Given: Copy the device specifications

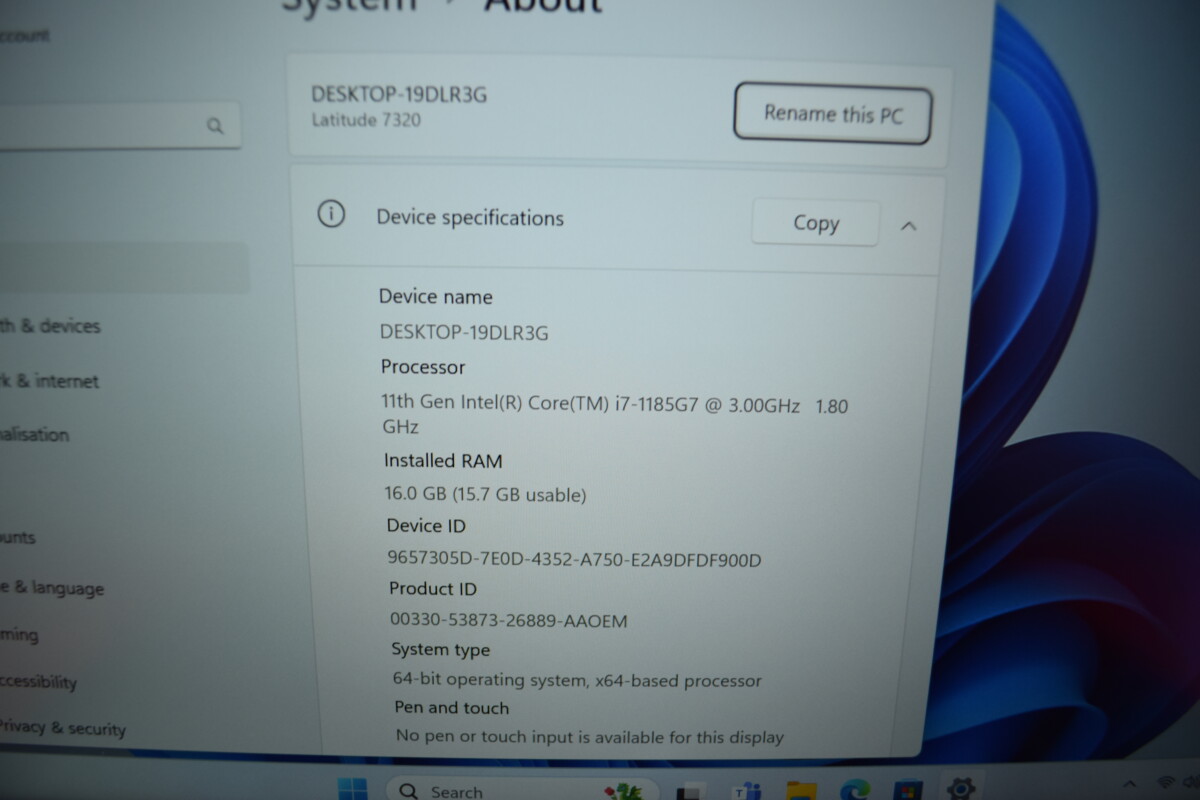Looking at the screenshot, I should pos(815,223).
